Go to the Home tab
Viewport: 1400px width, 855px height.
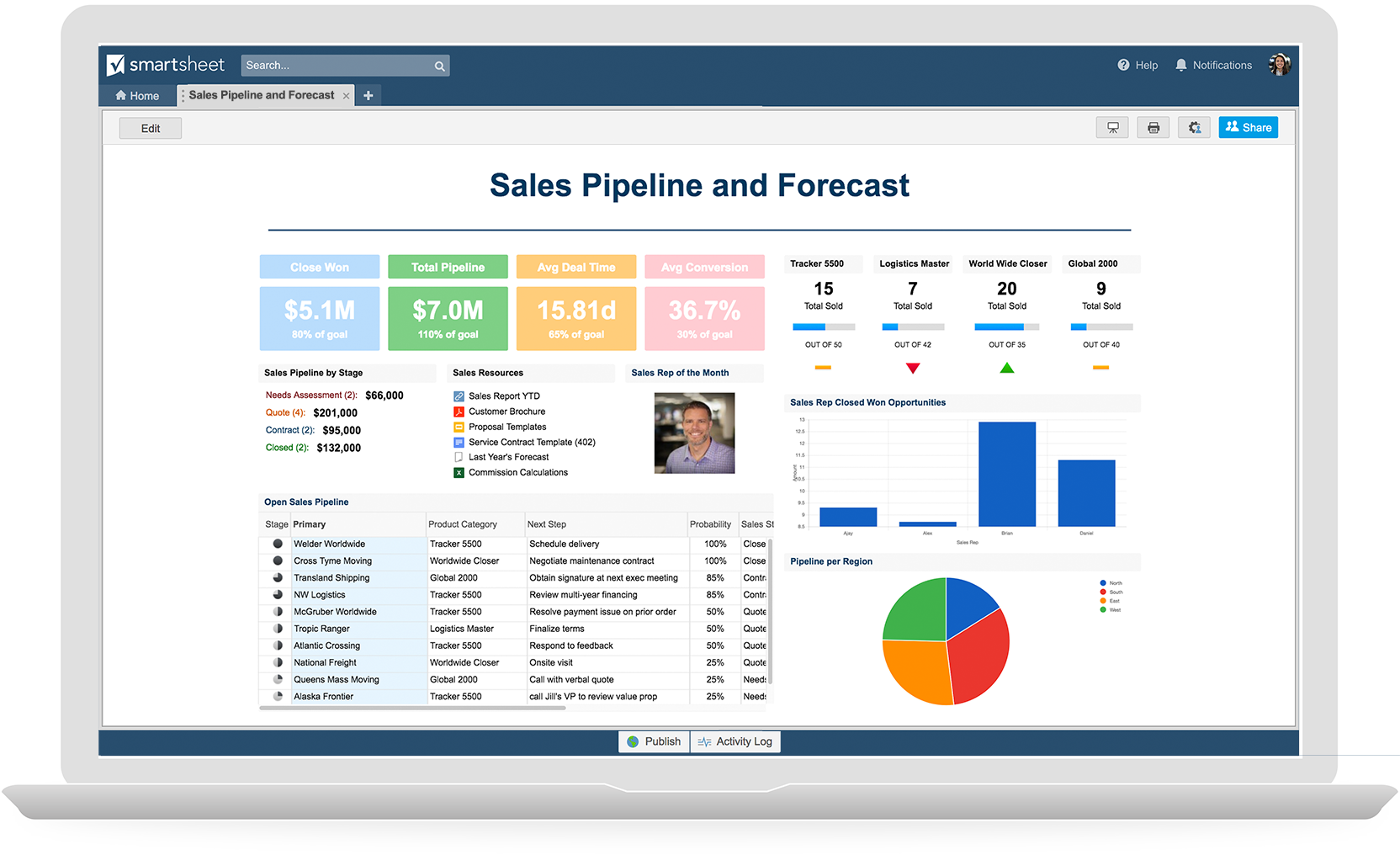tap(137, 96)
